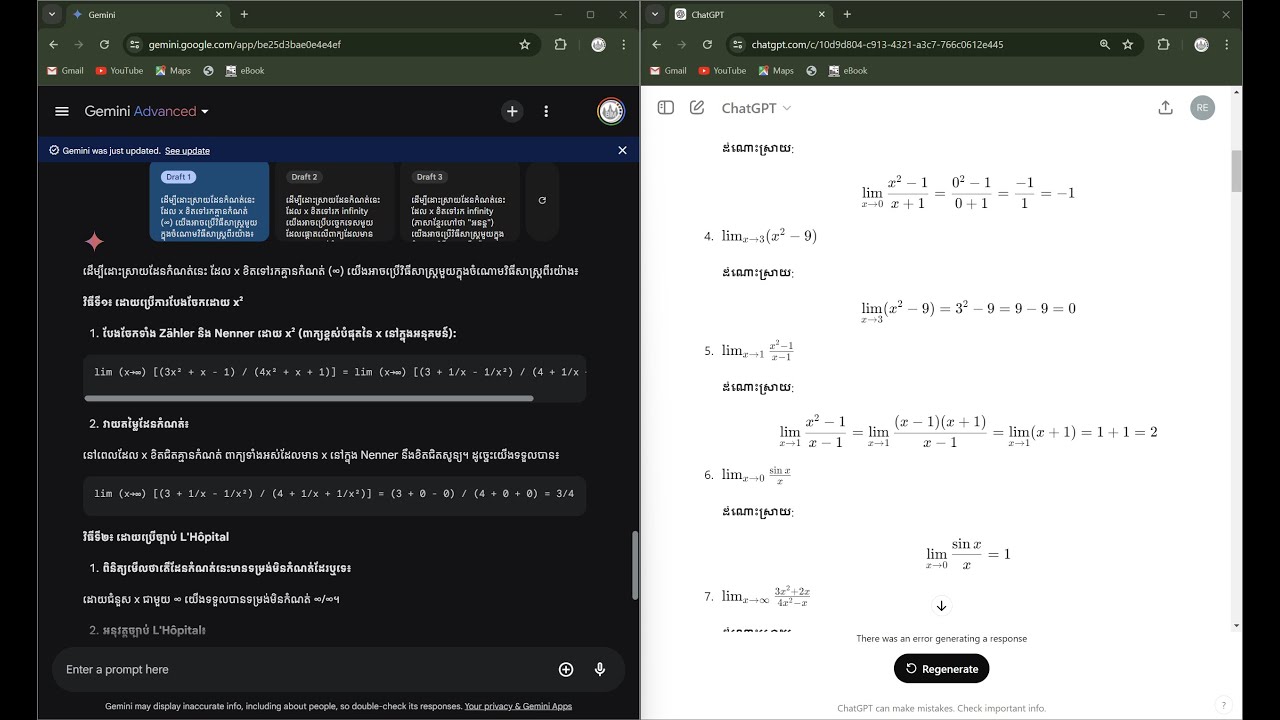Click Back button in Gemini window
This screenshot has height=720, width=1280.
coord(52,45)
